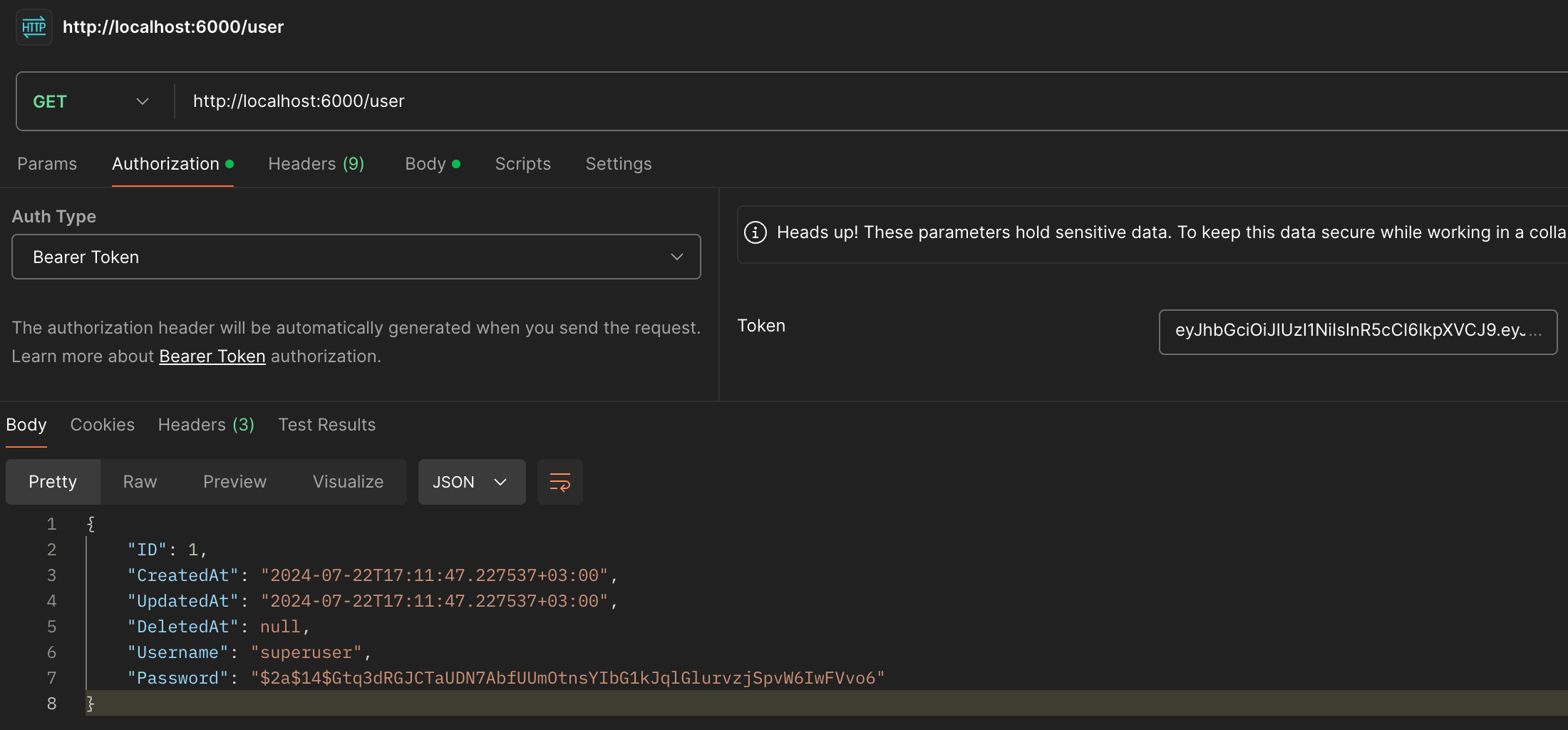Click the HTTP request icon

[34, 27]
